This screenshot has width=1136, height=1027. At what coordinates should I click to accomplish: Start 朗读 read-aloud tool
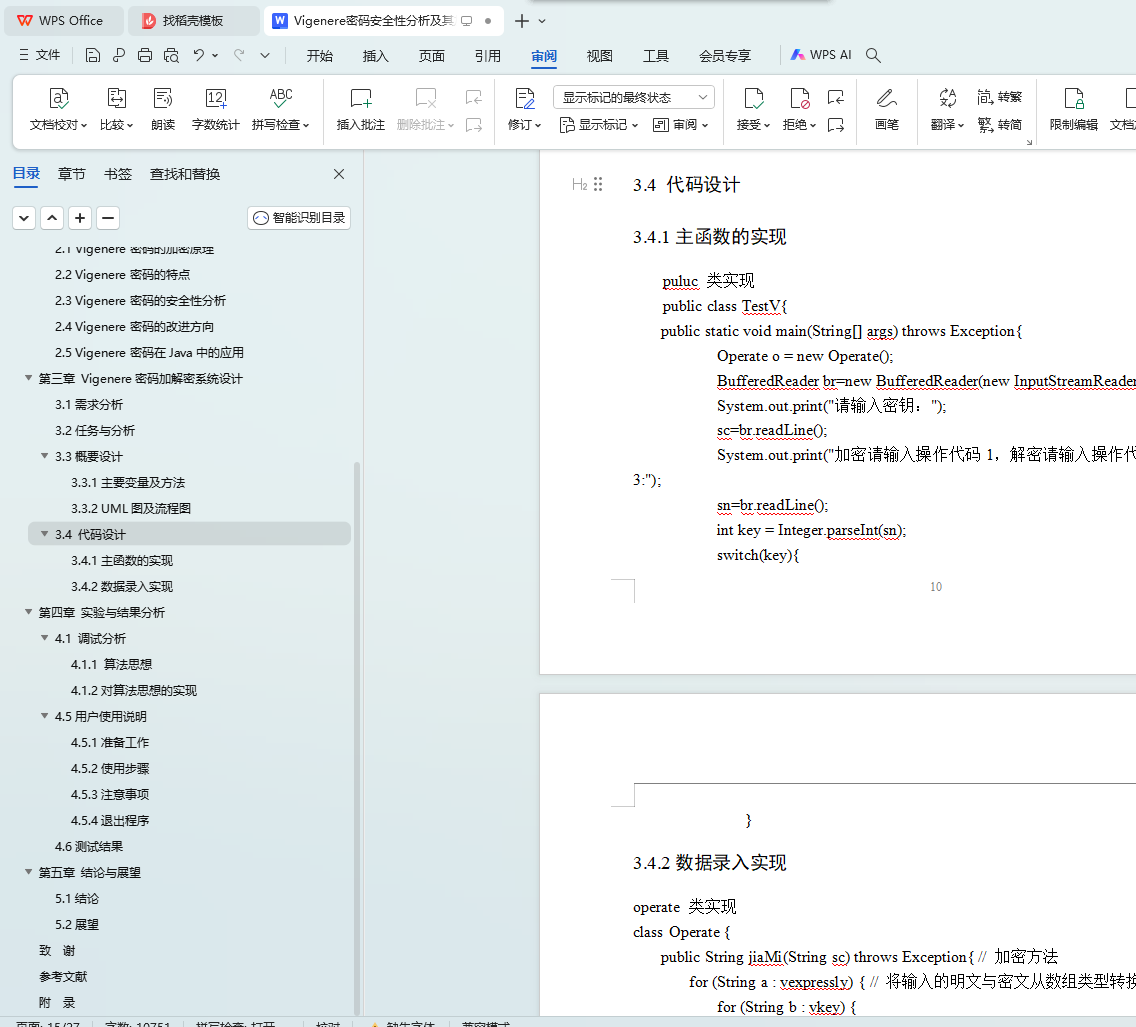click(163, 109)
